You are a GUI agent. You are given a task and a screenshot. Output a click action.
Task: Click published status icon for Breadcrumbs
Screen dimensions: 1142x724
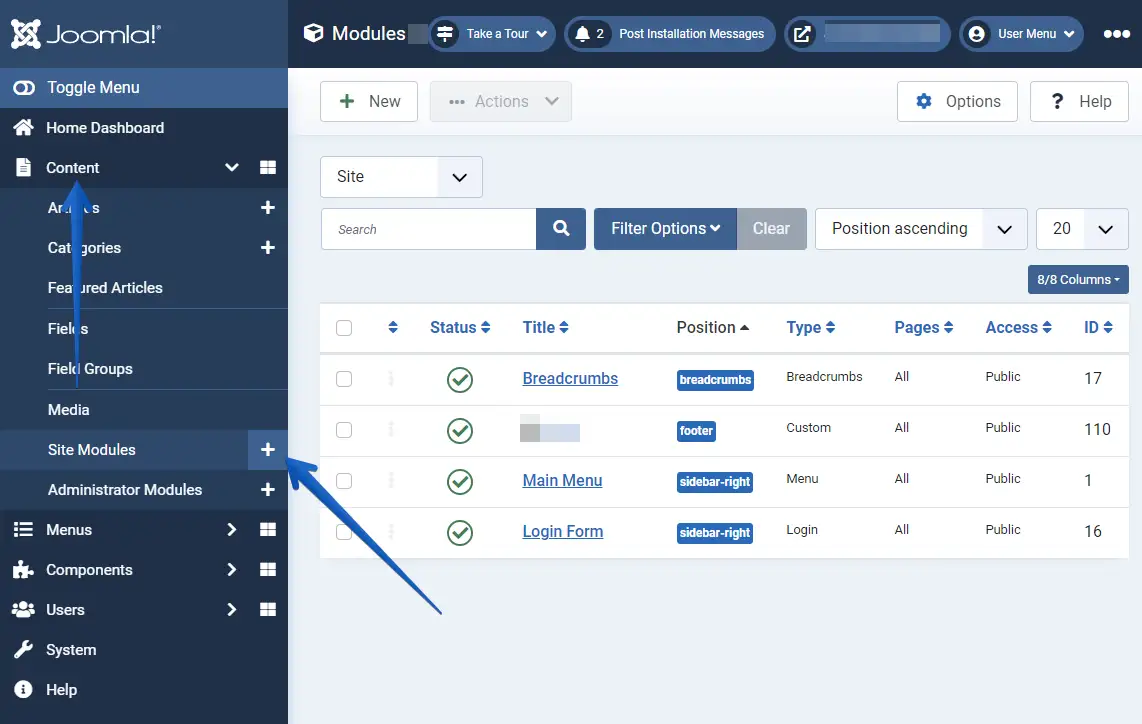(460, 379)
